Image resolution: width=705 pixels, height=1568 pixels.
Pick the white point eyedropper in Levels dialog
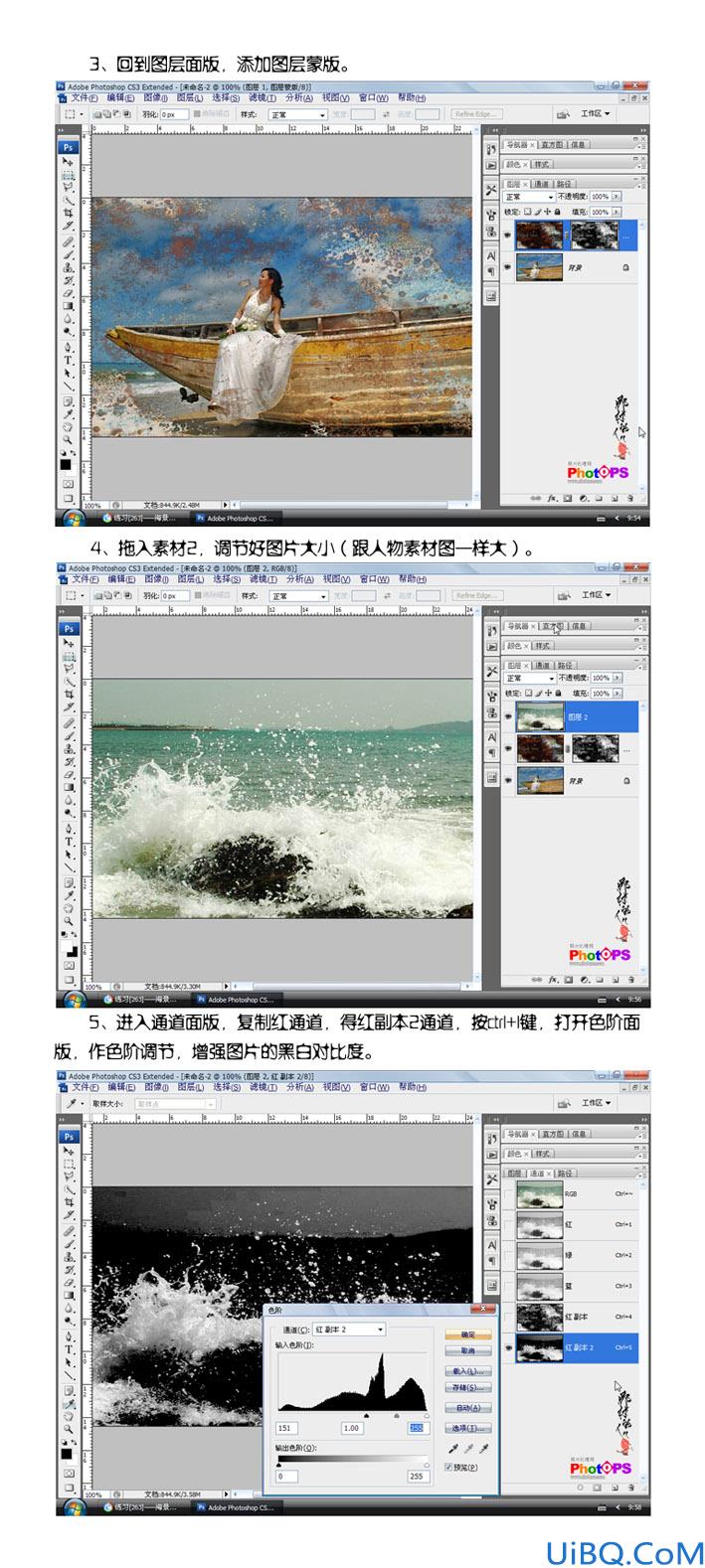(x=484, y=1449)
